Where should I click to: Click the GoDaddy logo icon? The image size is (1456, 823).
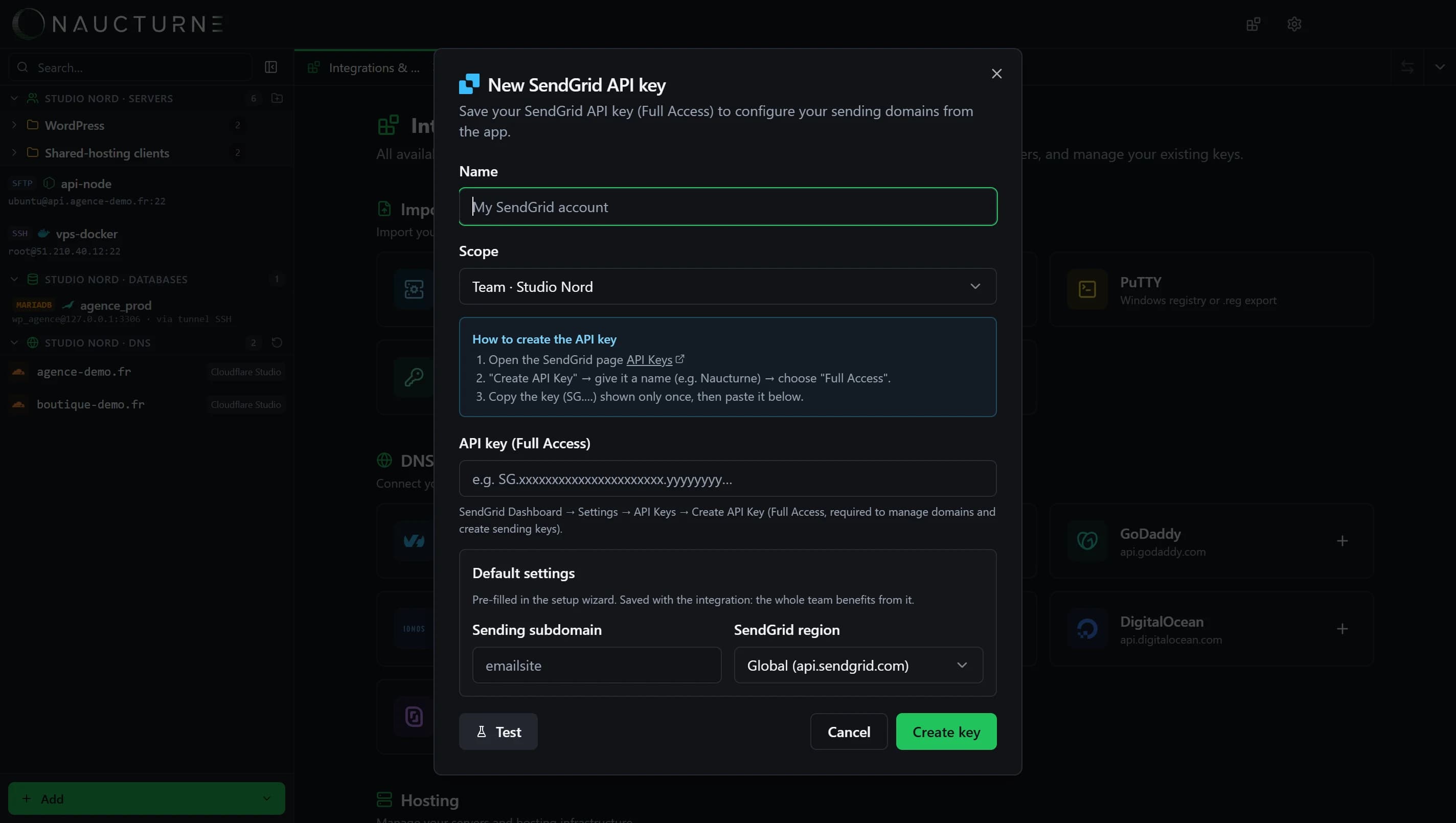tap(1087, 541)
